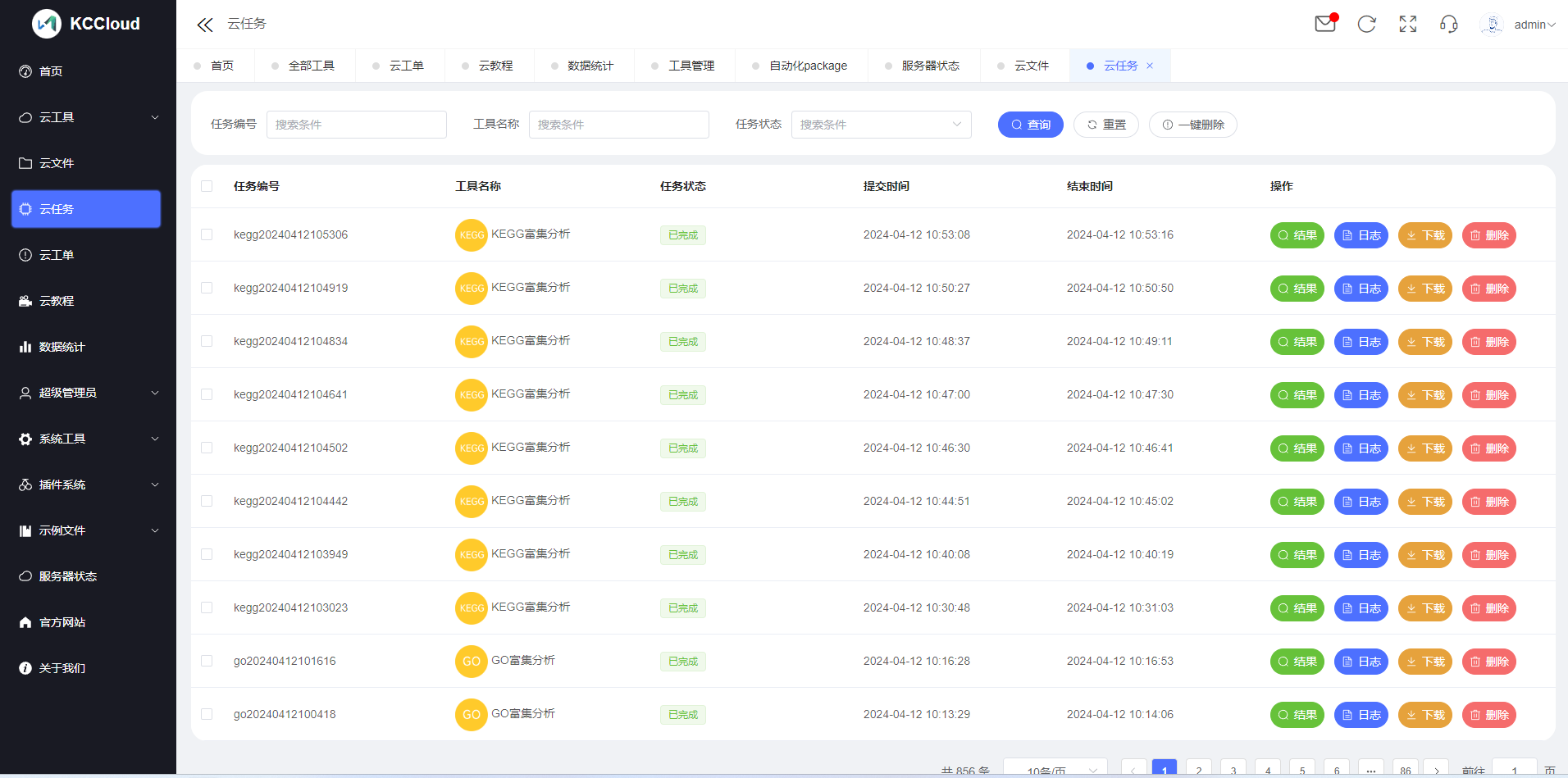This screenshot has width=1568, height=778.
Task: Click 删除 for task kegg20240412103949
Action: tap(1489, 555)
